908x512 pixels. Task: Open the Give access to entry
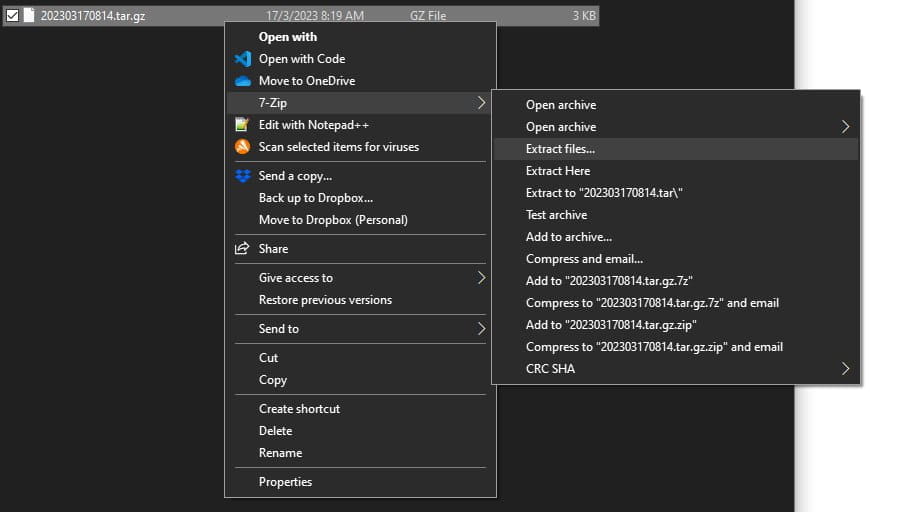pos(359,277)
